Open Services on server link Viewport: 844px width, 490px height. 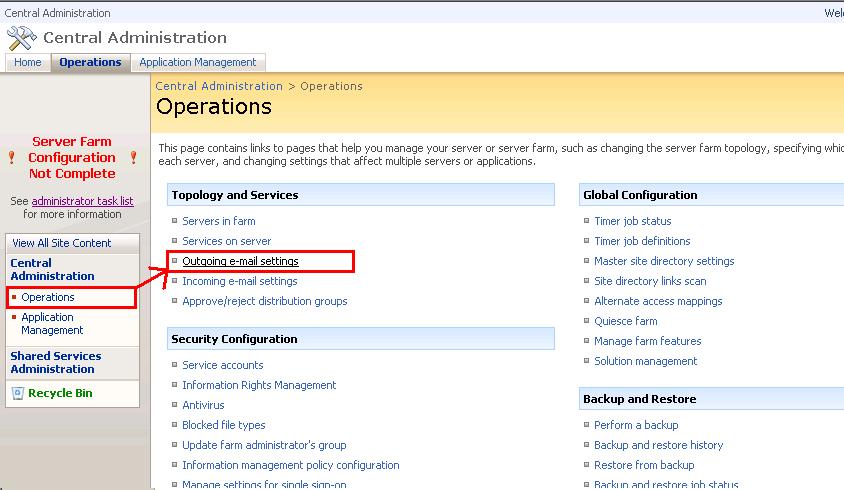(226, 241)
